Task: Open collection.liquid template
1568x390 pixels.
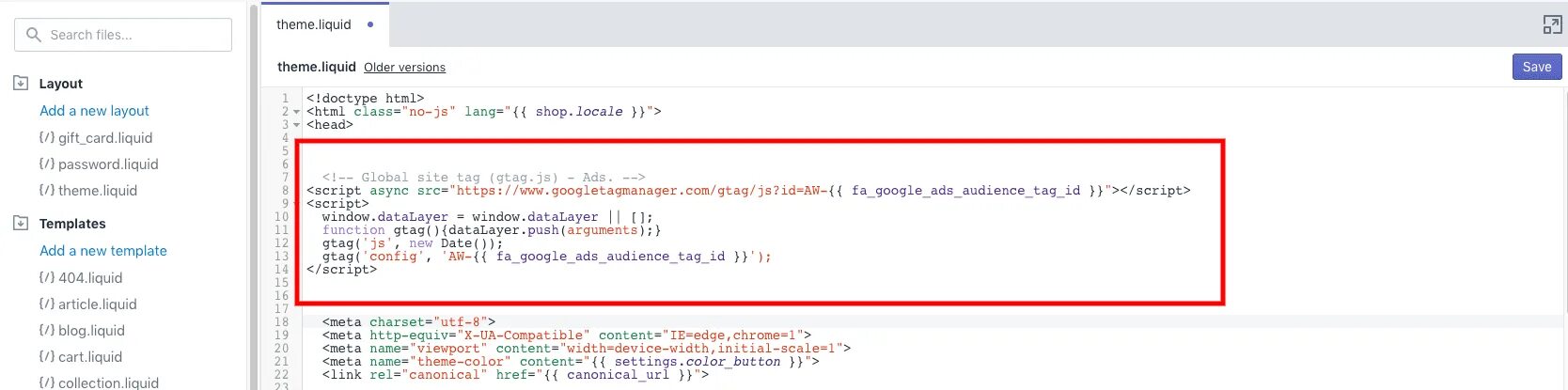Action: 108,382
